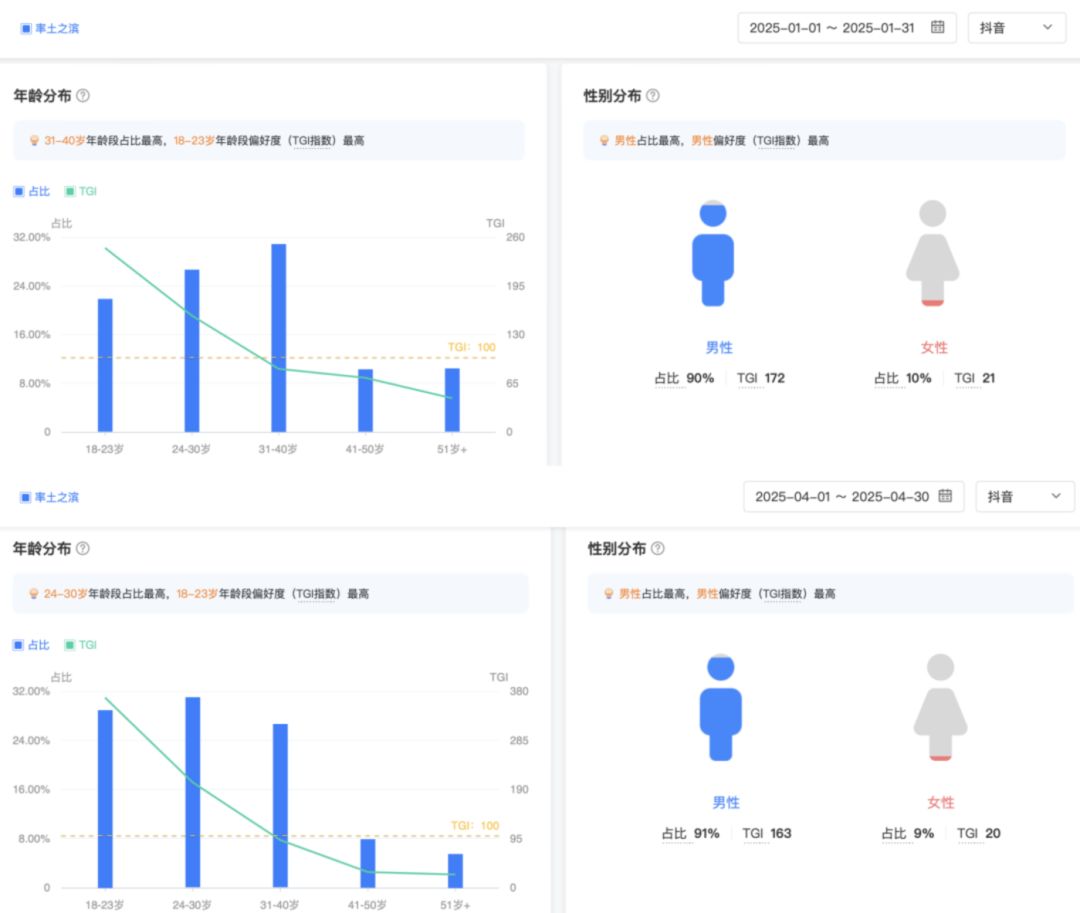Toggle the TGI legend in the April chart
Image resolution: width=1080 pixels, height=913 pixels.
pos(81,645)
